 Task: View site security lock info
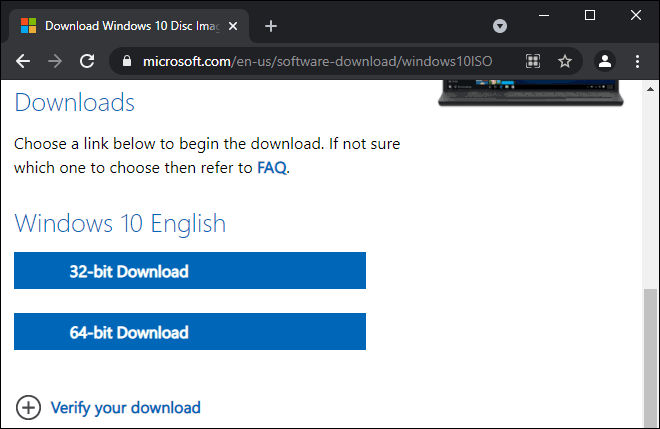127,61
